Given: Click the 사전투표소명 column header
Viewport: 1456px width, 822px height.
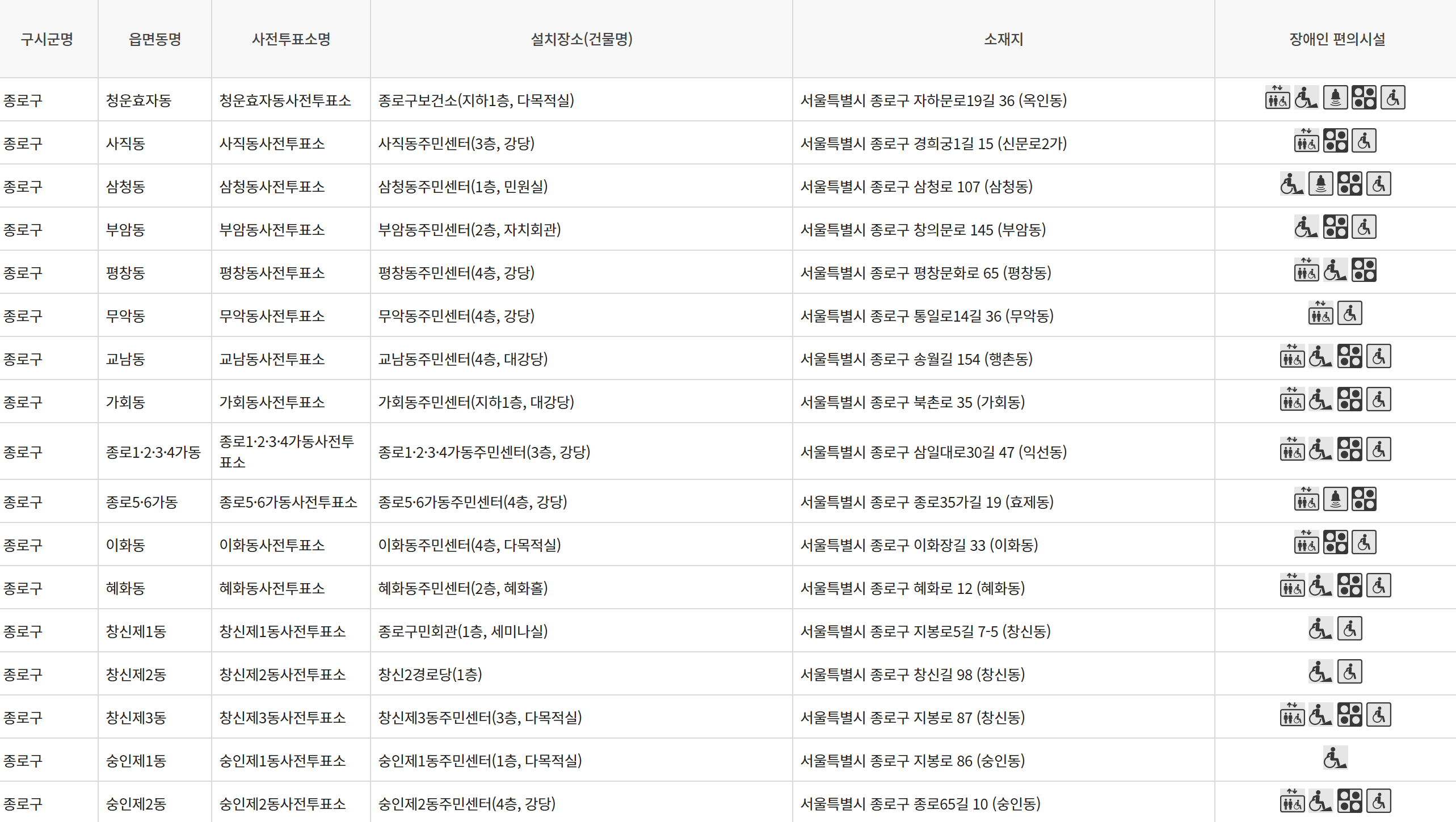Looking at the screenshot, I should (x=291, y=39).
